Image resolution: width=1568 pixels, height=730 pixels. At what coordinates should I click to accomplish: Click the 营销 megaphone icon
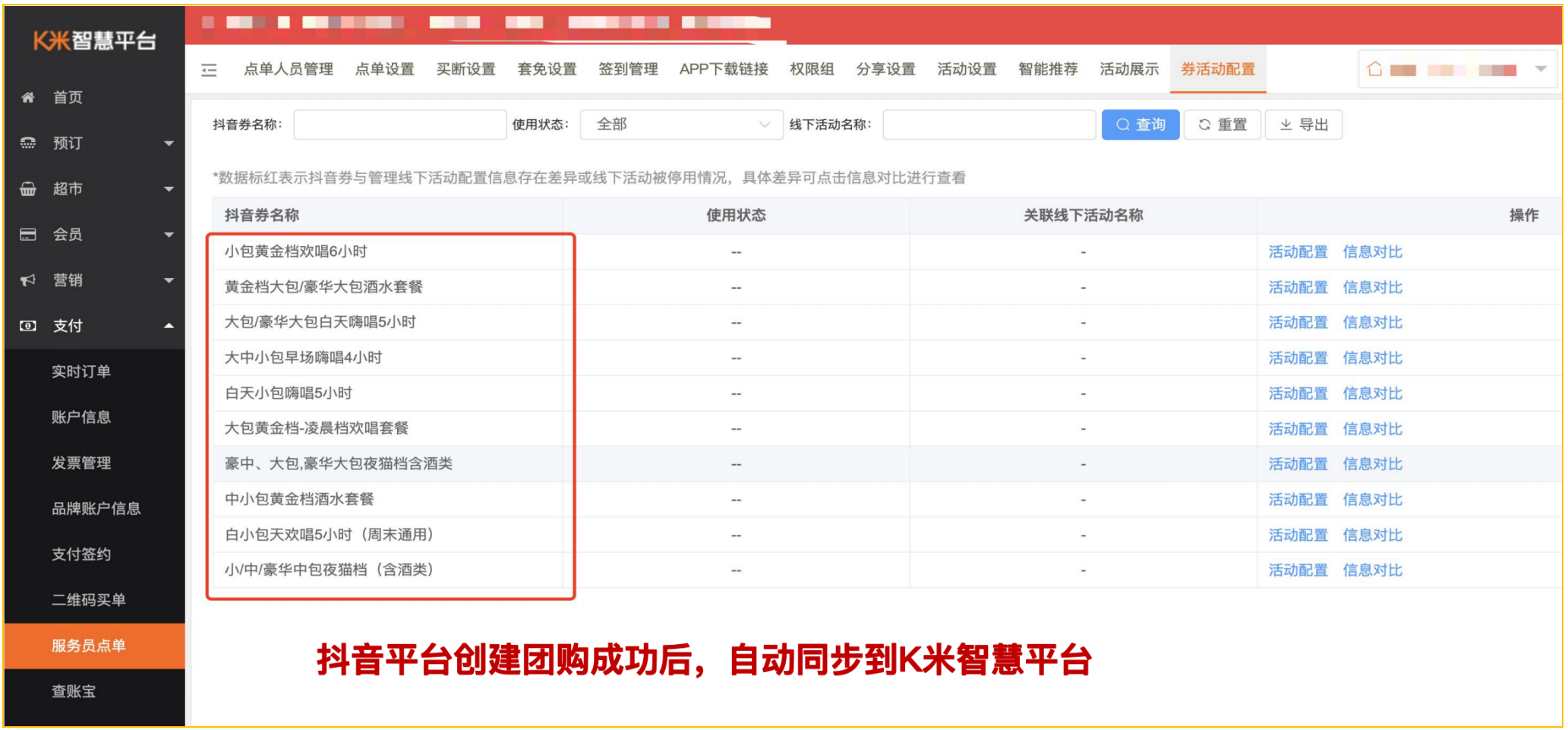click(28, 280)
